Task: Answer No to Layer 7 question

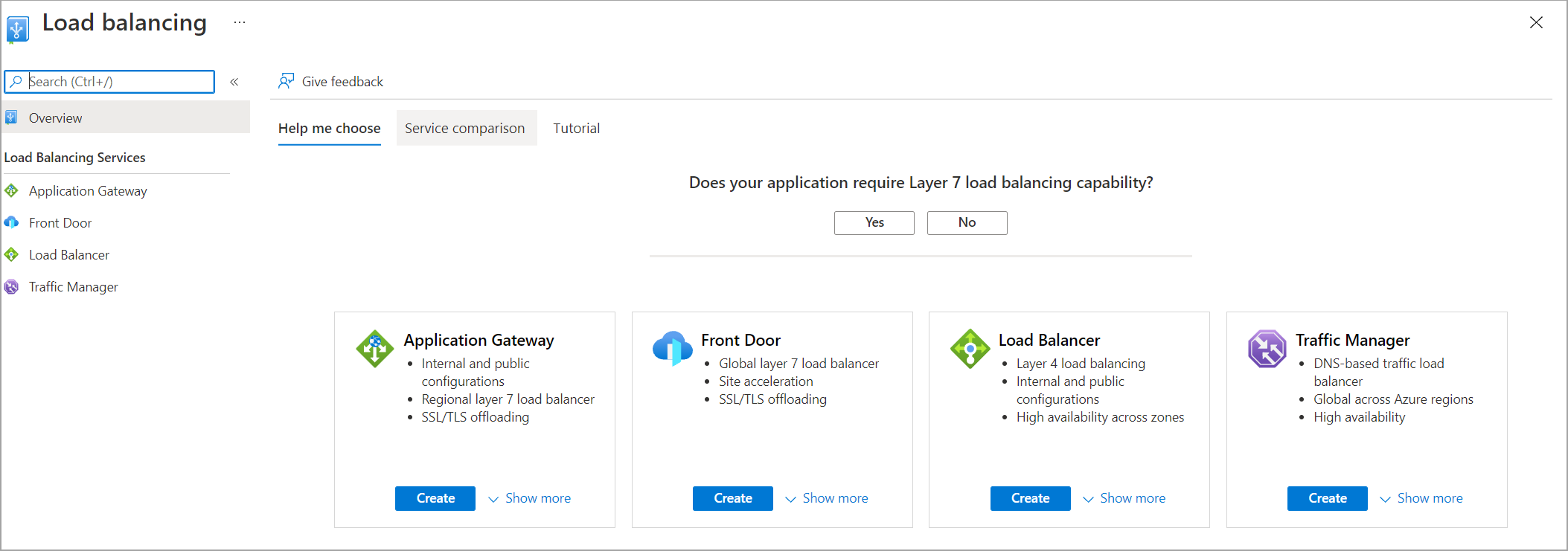Action: pos(967,222)
